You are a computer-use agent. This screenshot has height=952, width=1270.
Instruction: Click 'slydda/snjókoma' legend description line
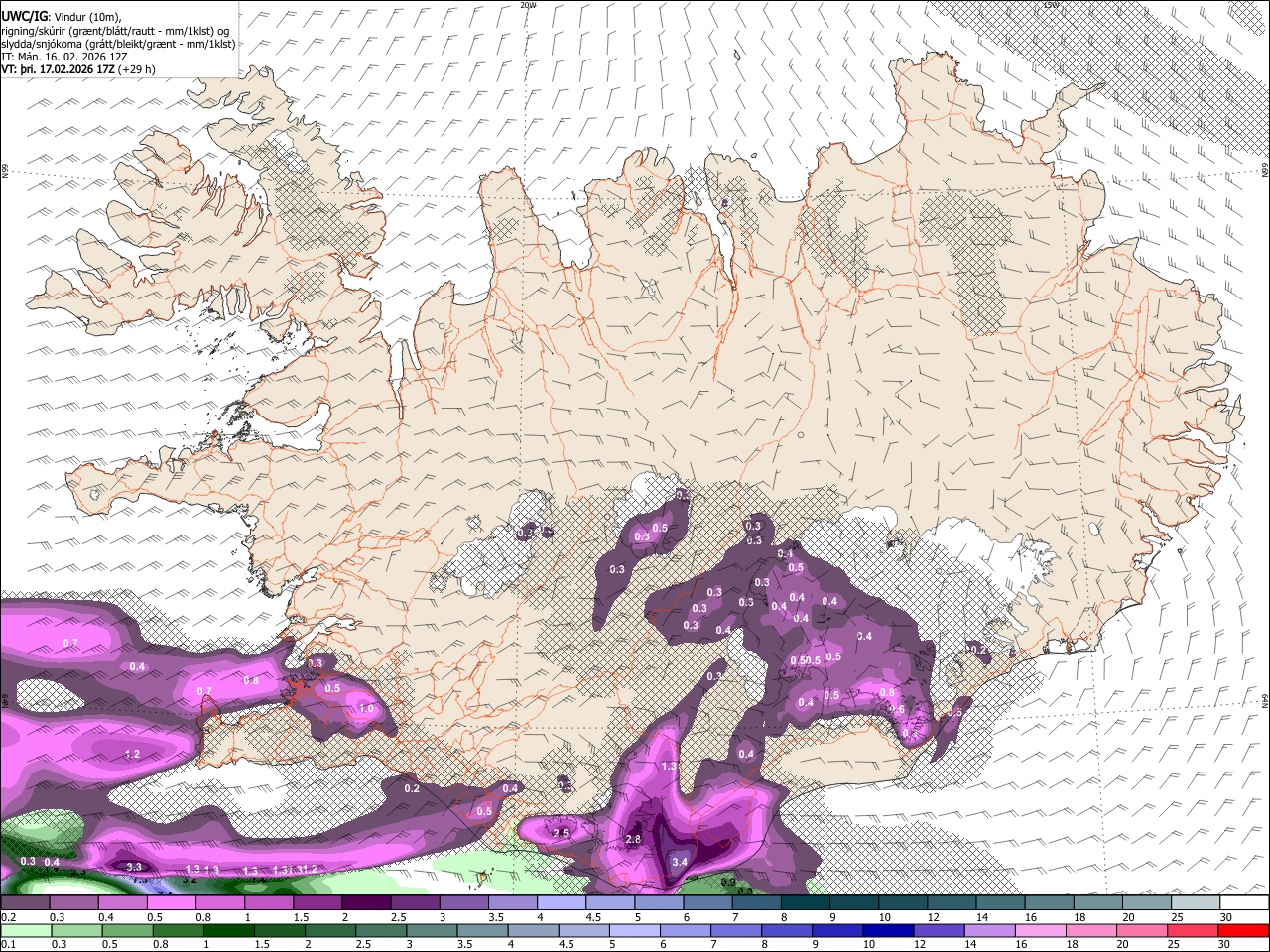118,43
